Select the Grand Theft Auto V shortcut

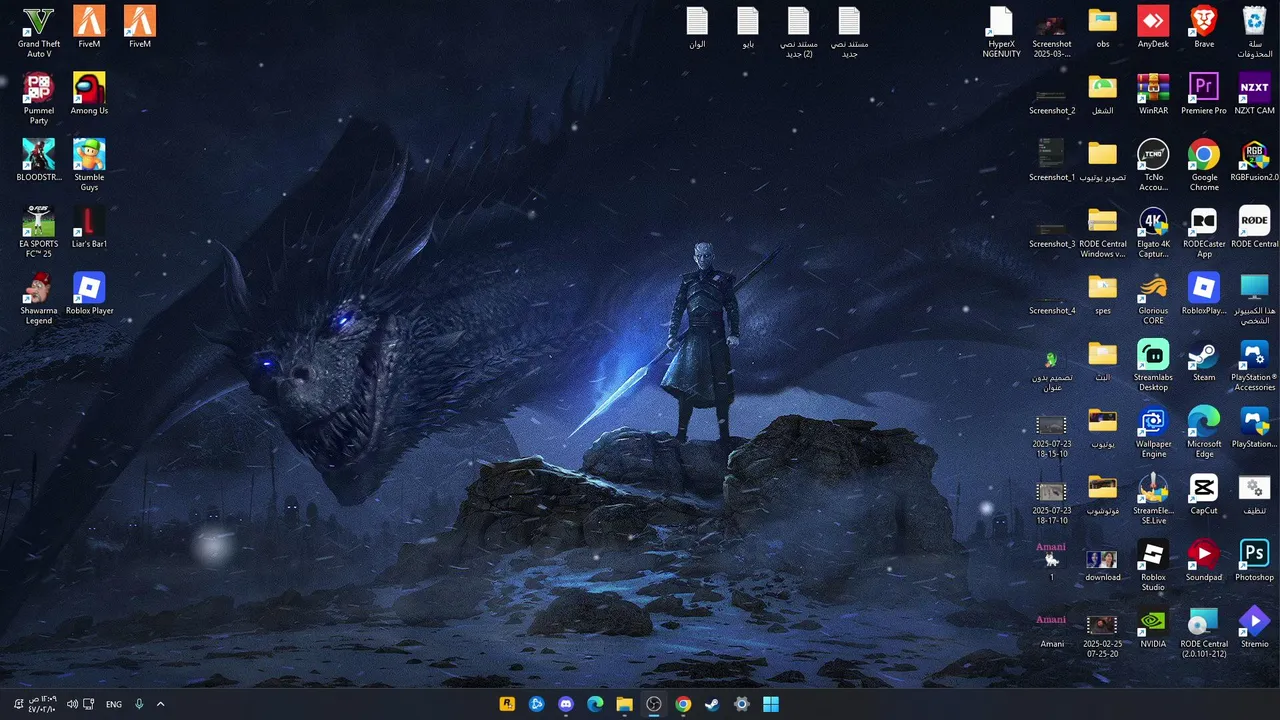(x=39, y=31)
